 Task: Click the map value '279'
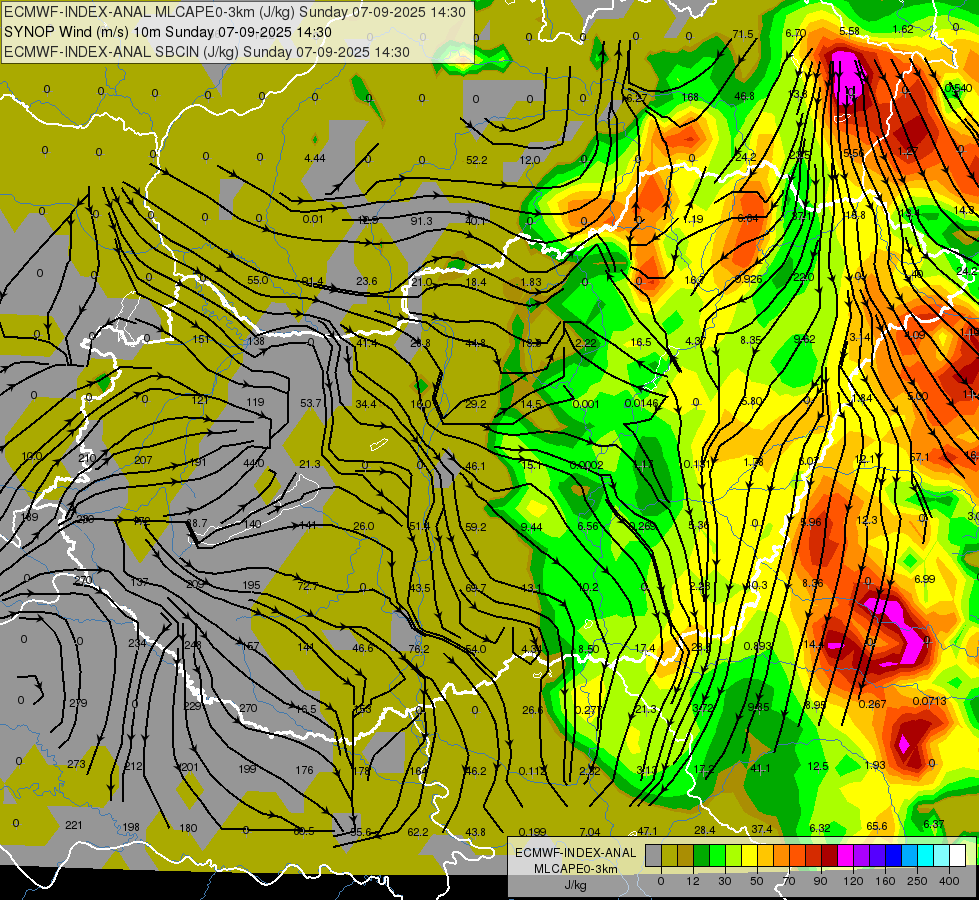tap(78, 703)
